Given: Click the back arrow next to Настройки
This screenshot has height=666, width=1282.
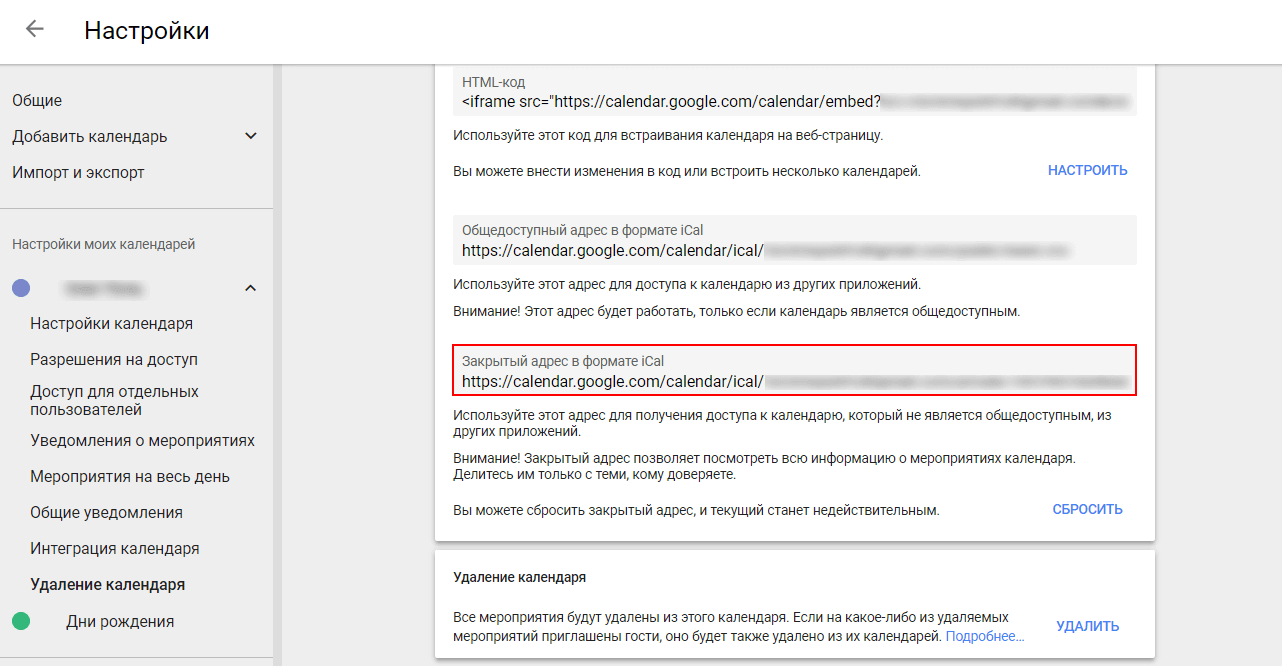Looking at the screenshot, I should tap(35, 29).
